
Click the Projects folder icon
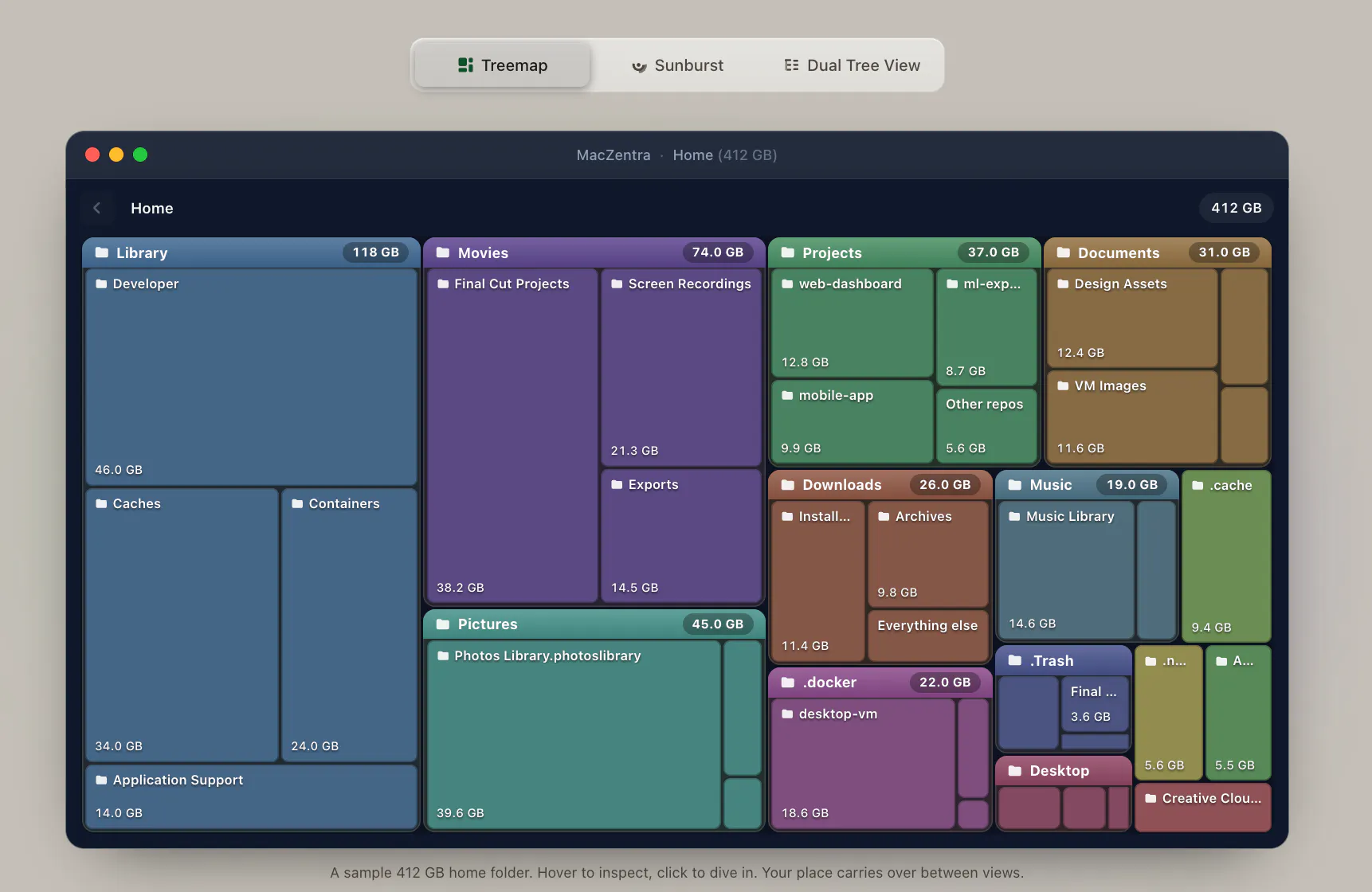click(788, 252)
